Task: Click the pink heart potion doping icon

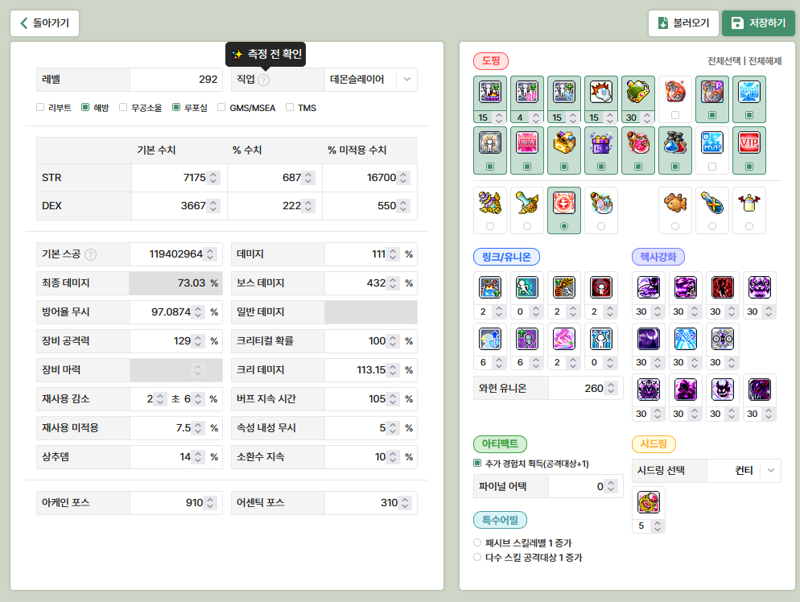Action: click(638, 143)
